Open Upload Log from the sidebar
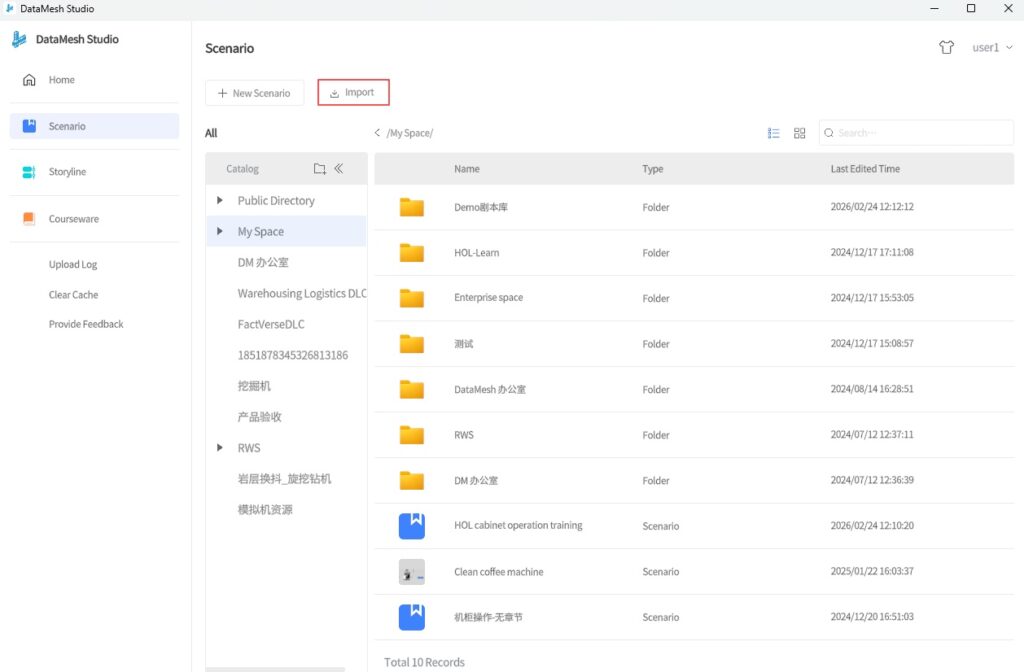The image size is (1024, 672). tap(73, 265)
